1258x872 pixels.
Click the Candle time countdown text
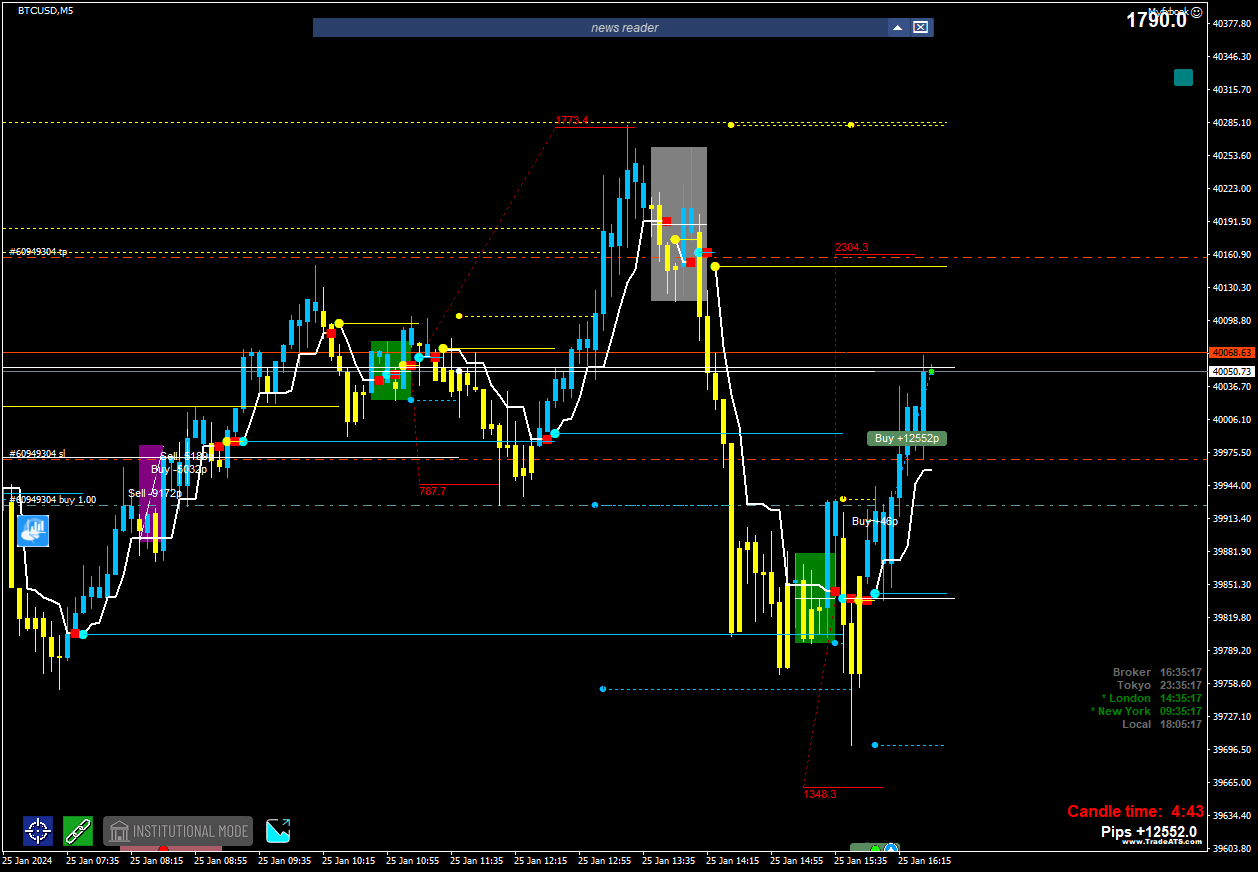(x=1135, y=812)
